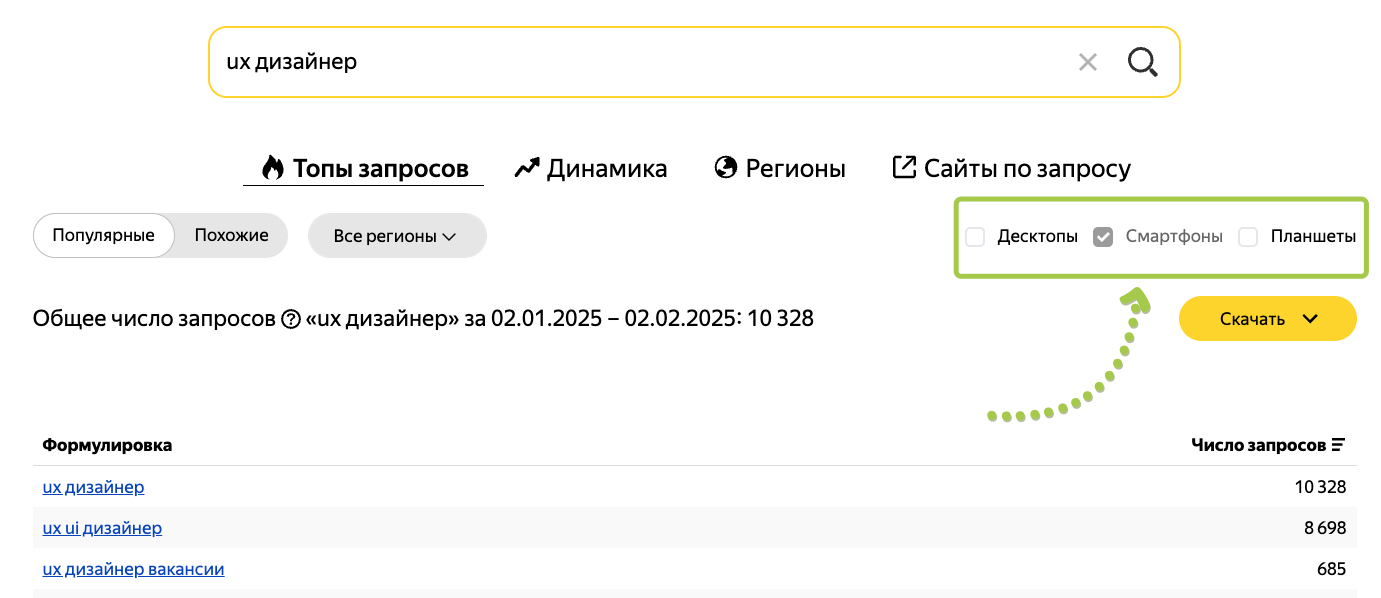Click into the search input field
1381x598 pixels.
640,62
